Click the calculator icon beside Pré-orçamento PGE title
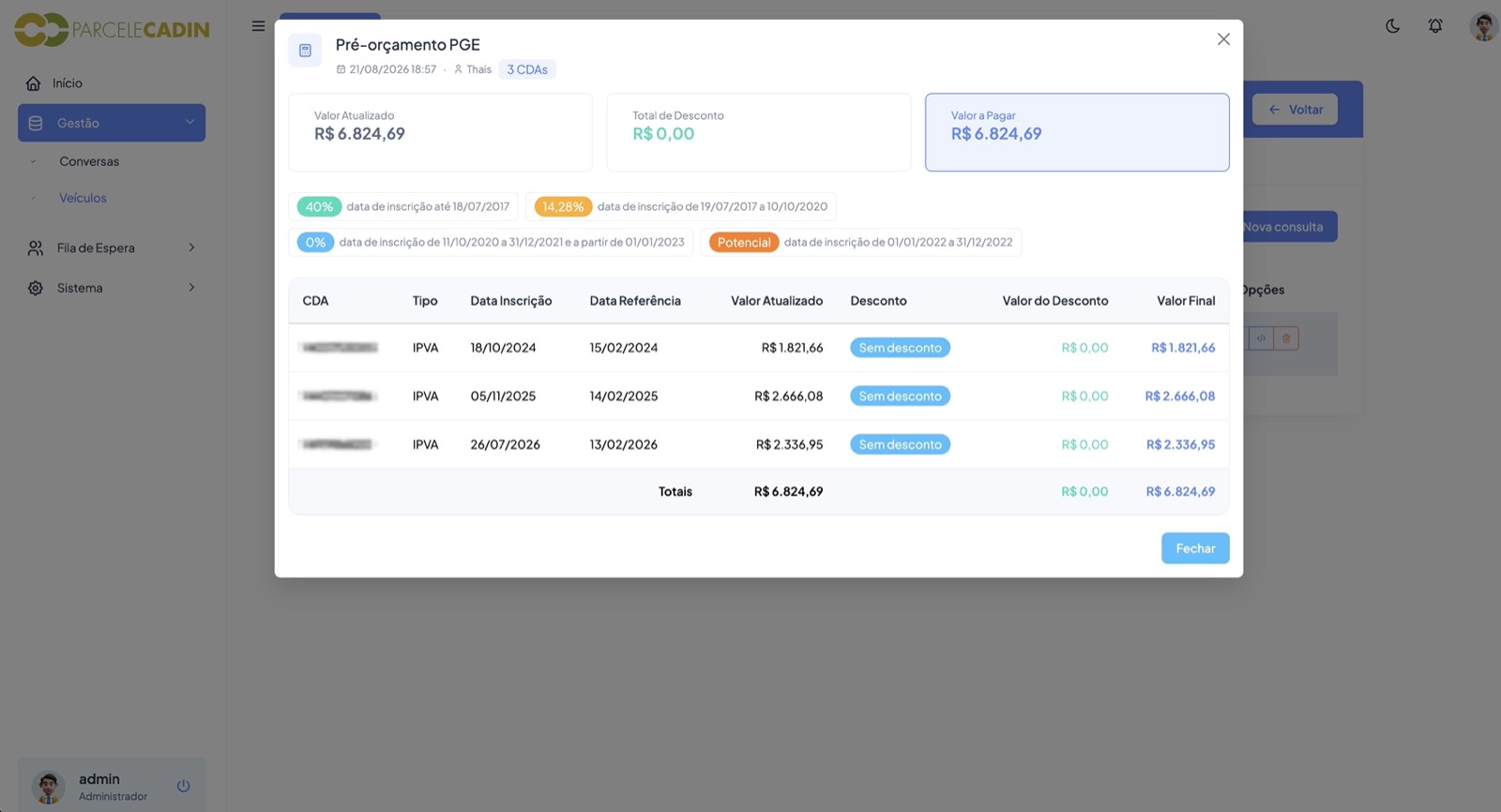1501x812 pixels. pos(305,51)
